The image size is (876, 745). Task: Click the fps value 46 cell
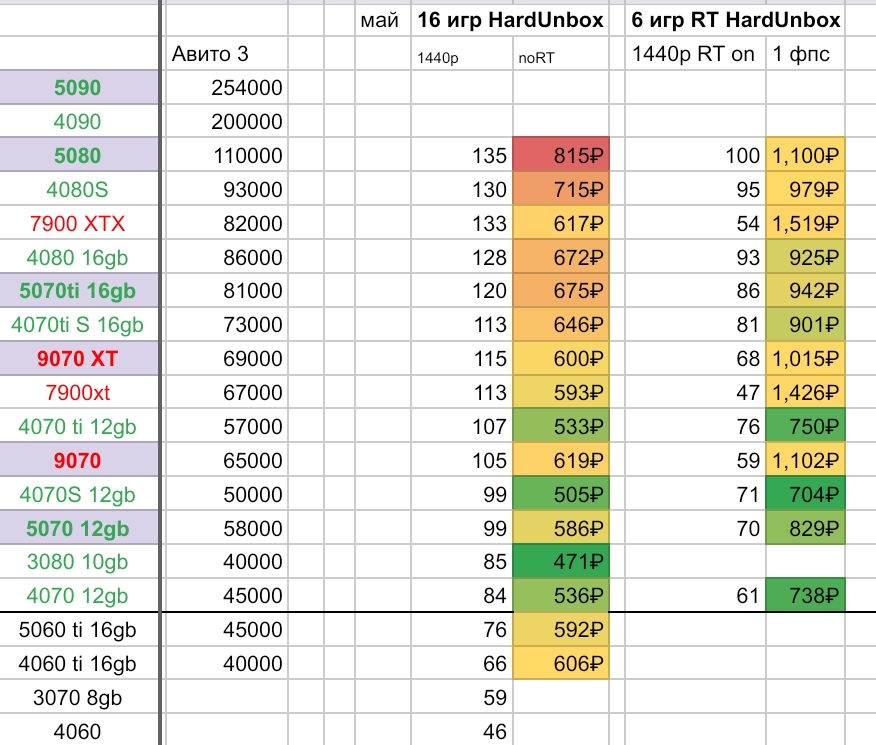coord(462,730)
